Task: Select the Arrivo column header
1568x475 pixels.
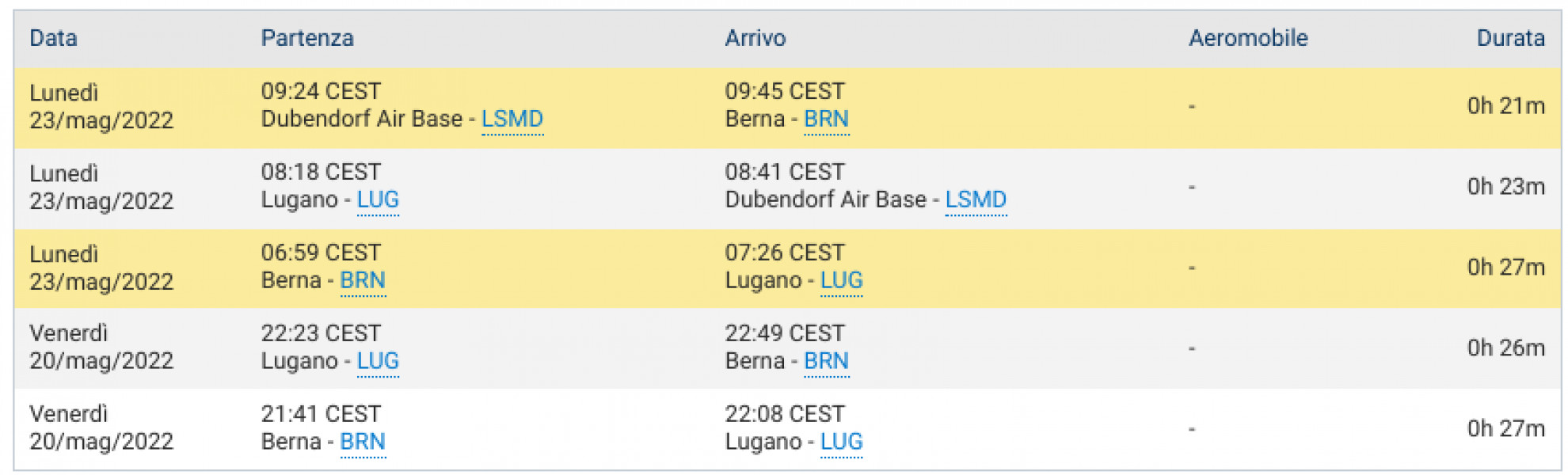Action: point(755,38)
